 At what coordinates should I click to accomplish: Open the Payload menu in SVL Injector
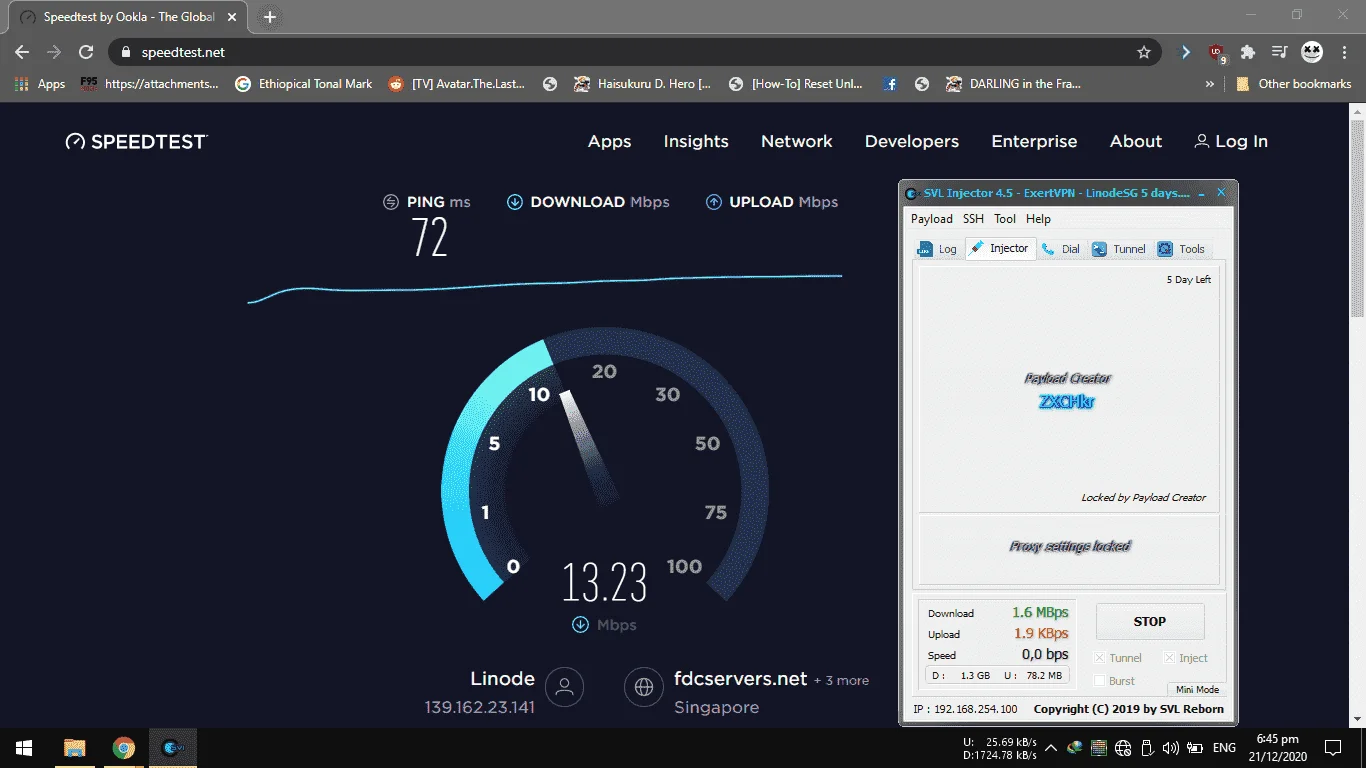click(932, 219)
